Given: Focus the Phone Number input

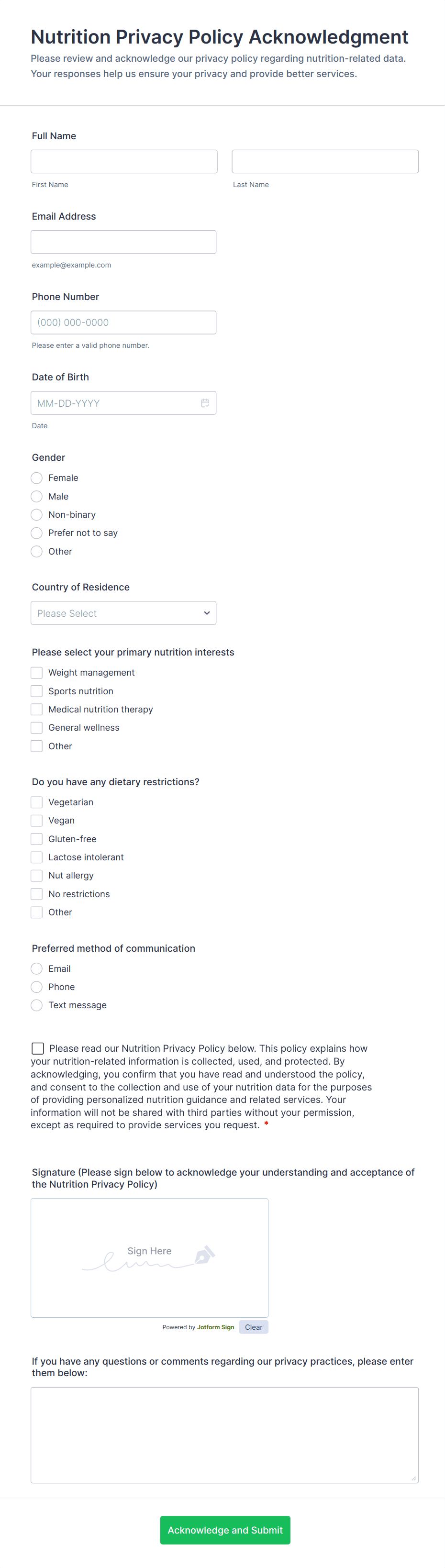Looking at the screenshot, I should click(123, 322).
